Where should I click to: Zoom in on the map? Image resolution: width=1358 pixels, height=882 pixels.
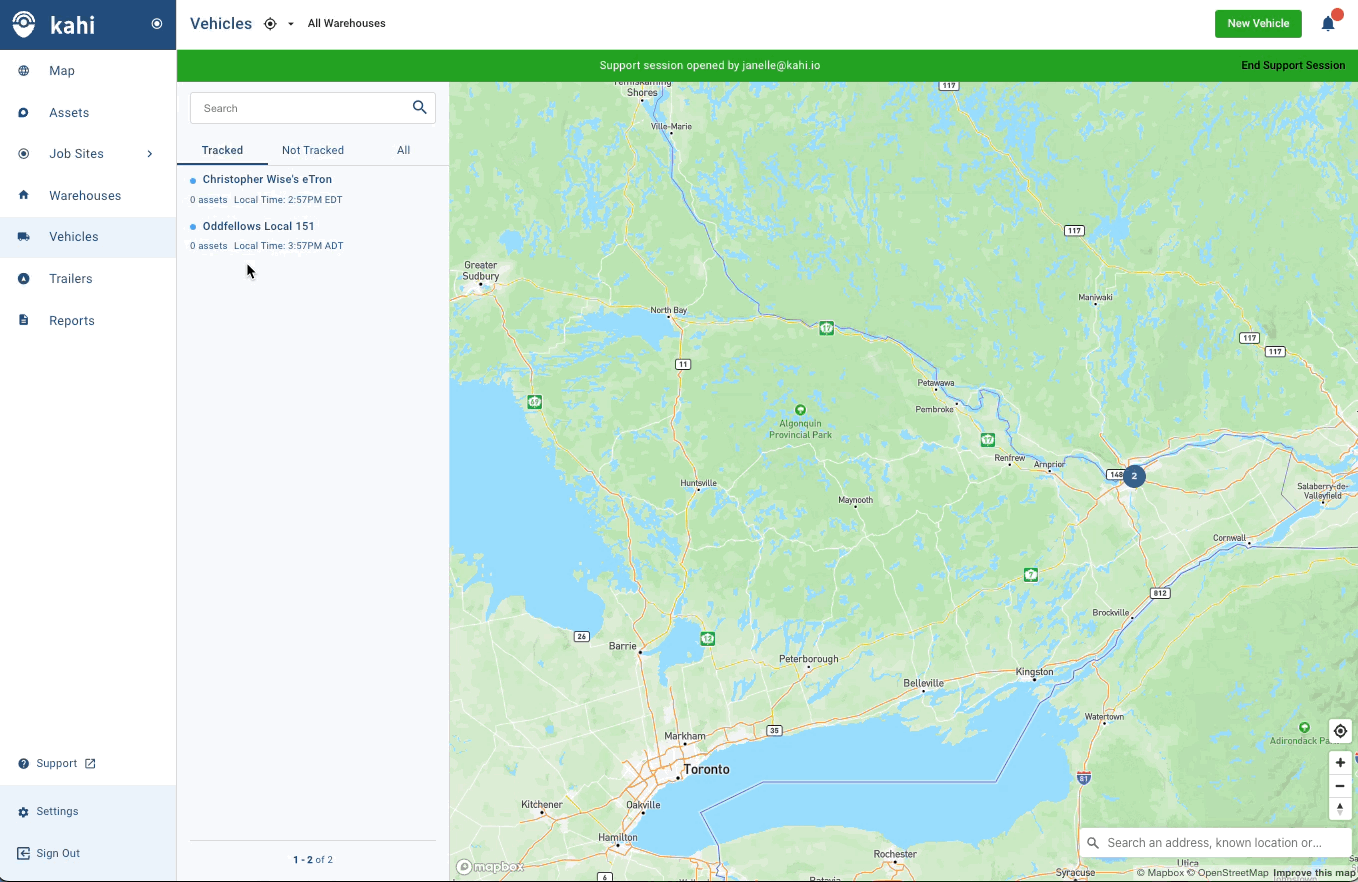point(1340,763)
